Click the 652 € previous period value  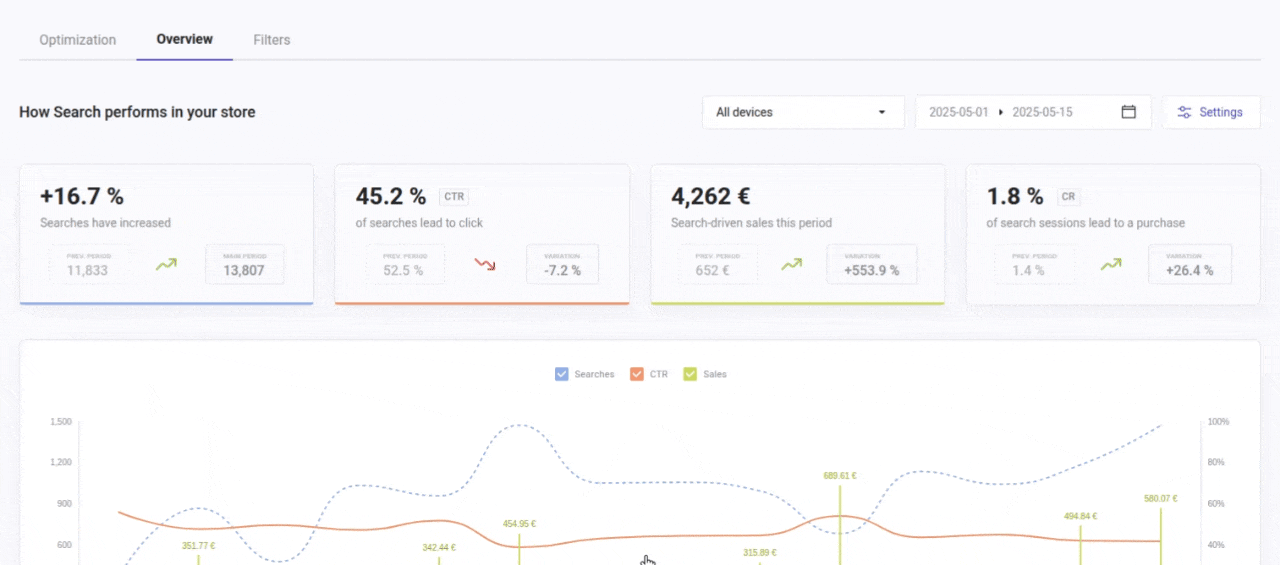pyautogui.click(x=712, y=270)
